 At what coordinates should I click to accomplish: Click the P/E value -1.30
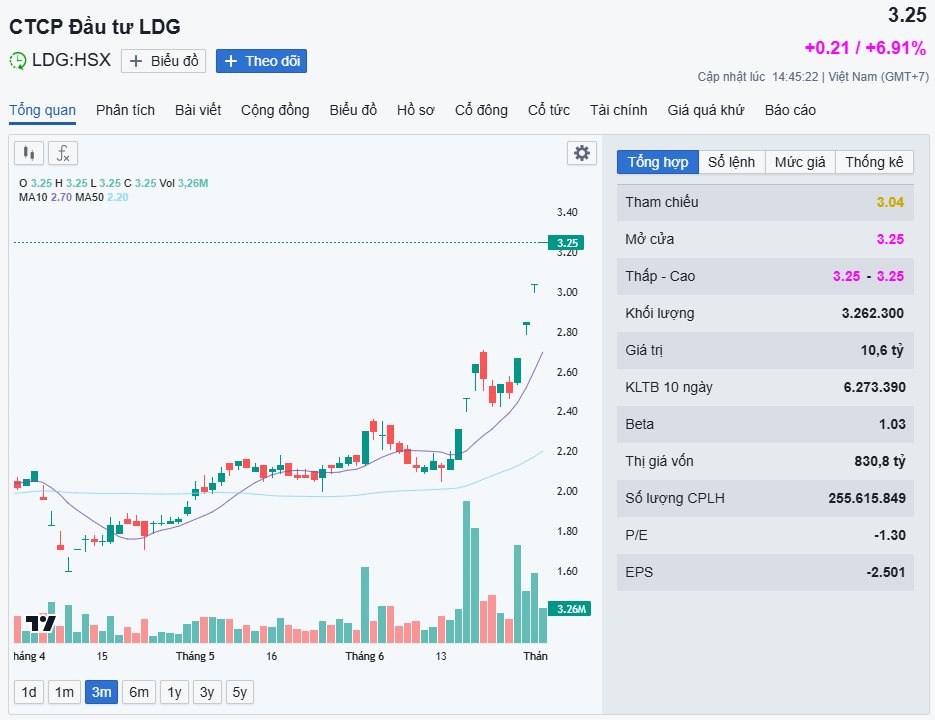coord(890,535)
